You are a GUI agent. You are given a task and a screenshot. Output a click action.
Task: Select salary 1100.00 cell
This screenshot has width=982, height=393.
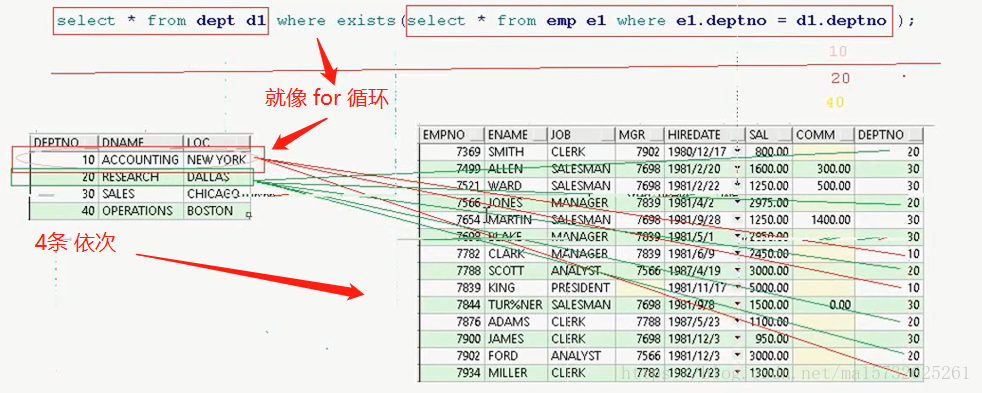(769, 322)
